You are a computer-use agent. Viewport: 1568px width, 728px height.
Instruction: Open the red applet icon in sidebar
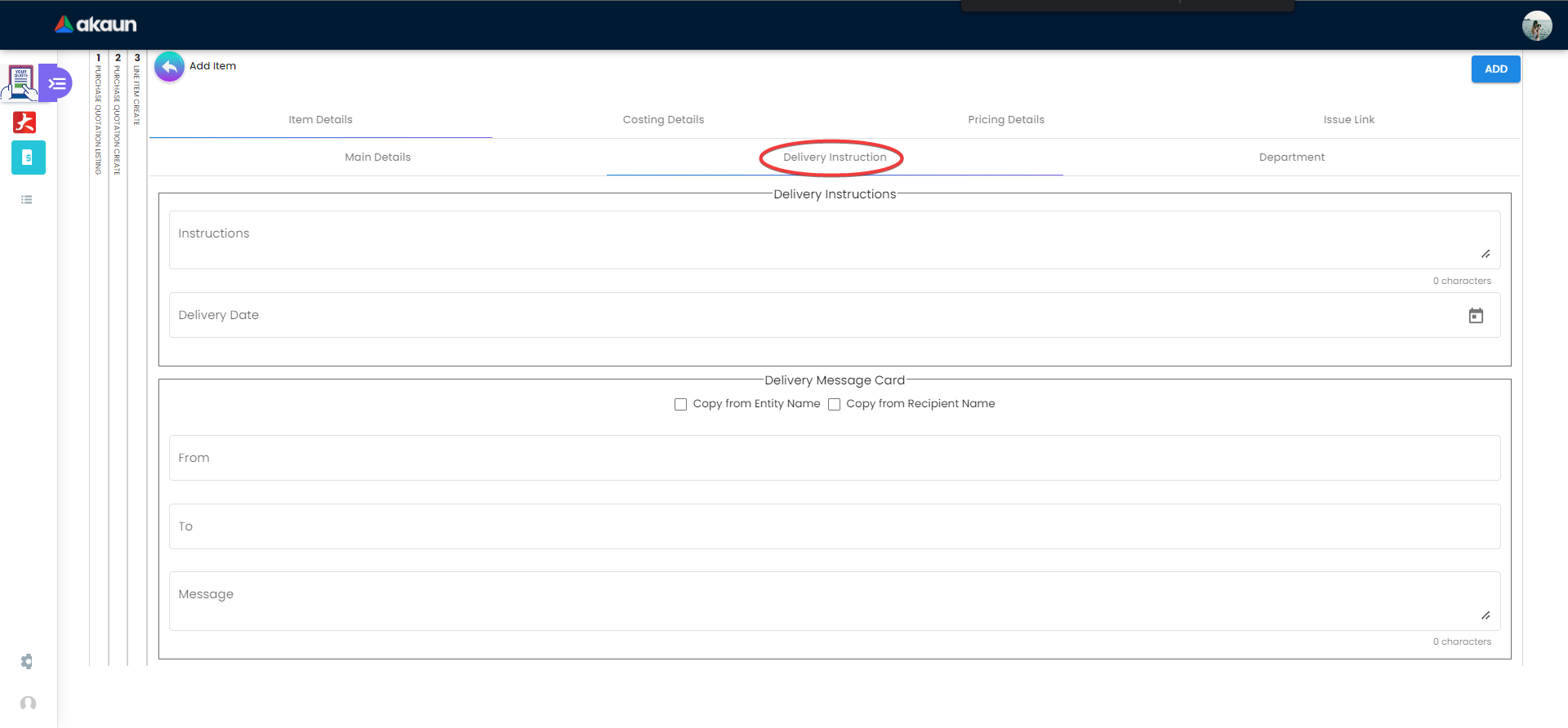click(x=24, y=122)
